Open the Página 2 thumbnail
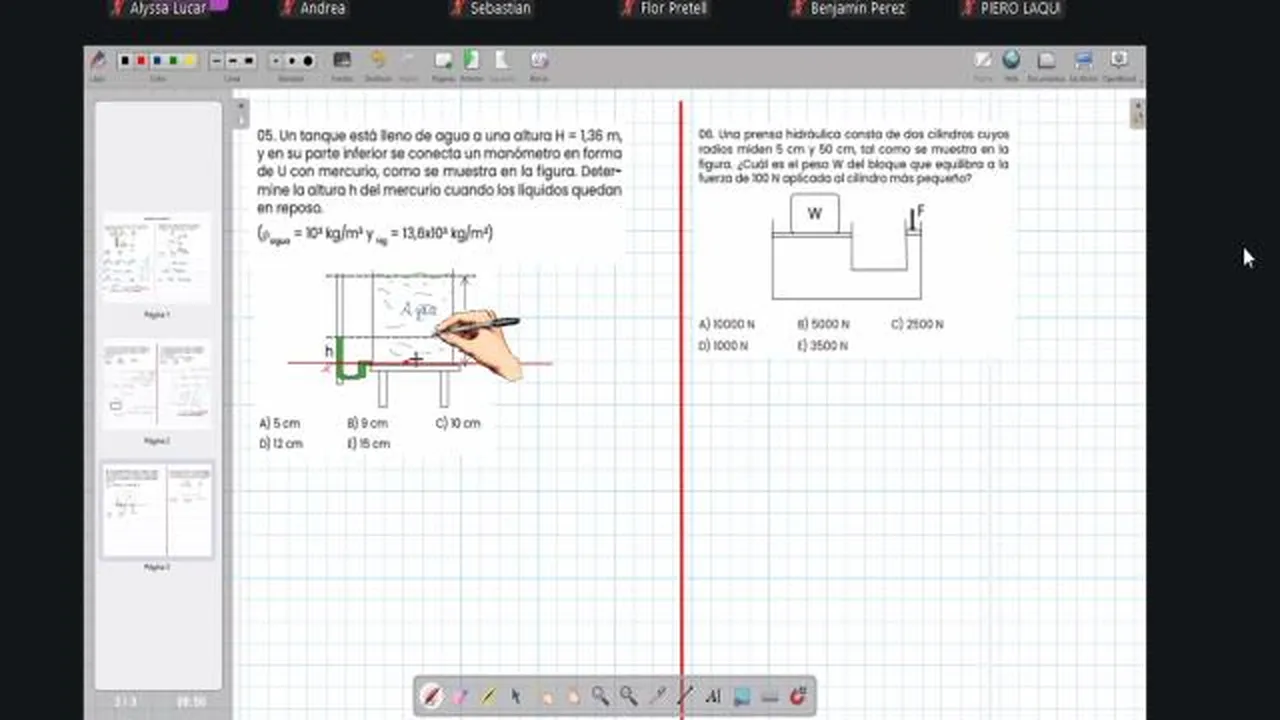This screenshot has width=1280, height=720. [157, 384]
